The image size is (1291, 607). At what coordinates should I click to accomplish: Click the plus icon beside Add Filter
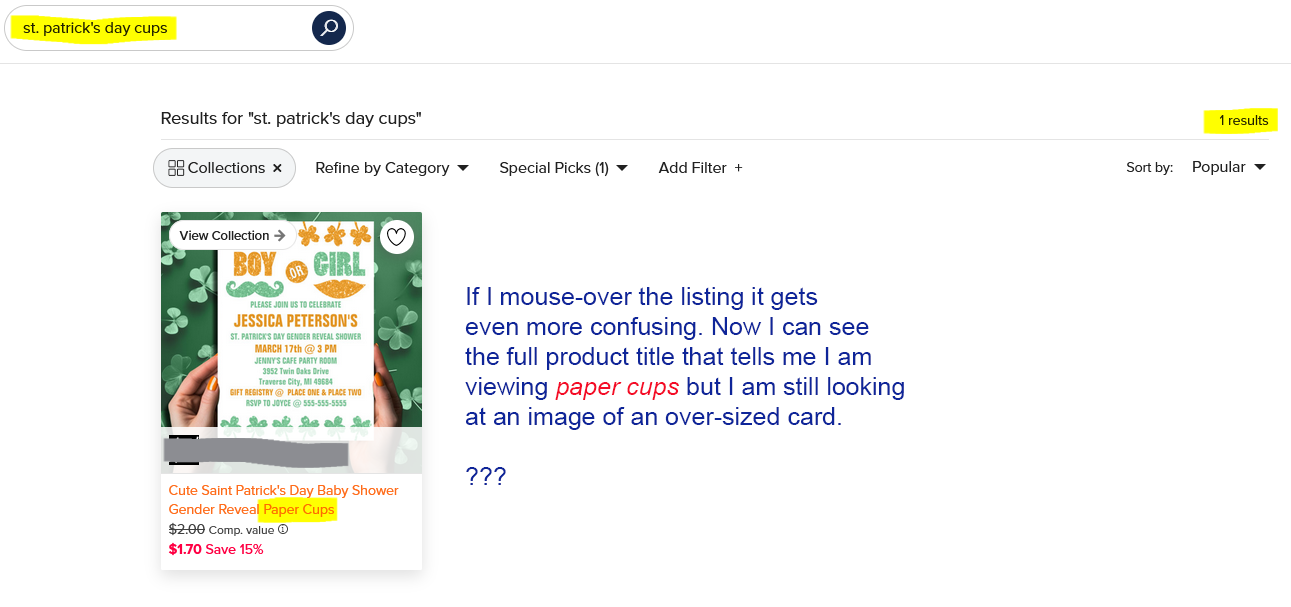pyautogui.click(x=738, y=168)
